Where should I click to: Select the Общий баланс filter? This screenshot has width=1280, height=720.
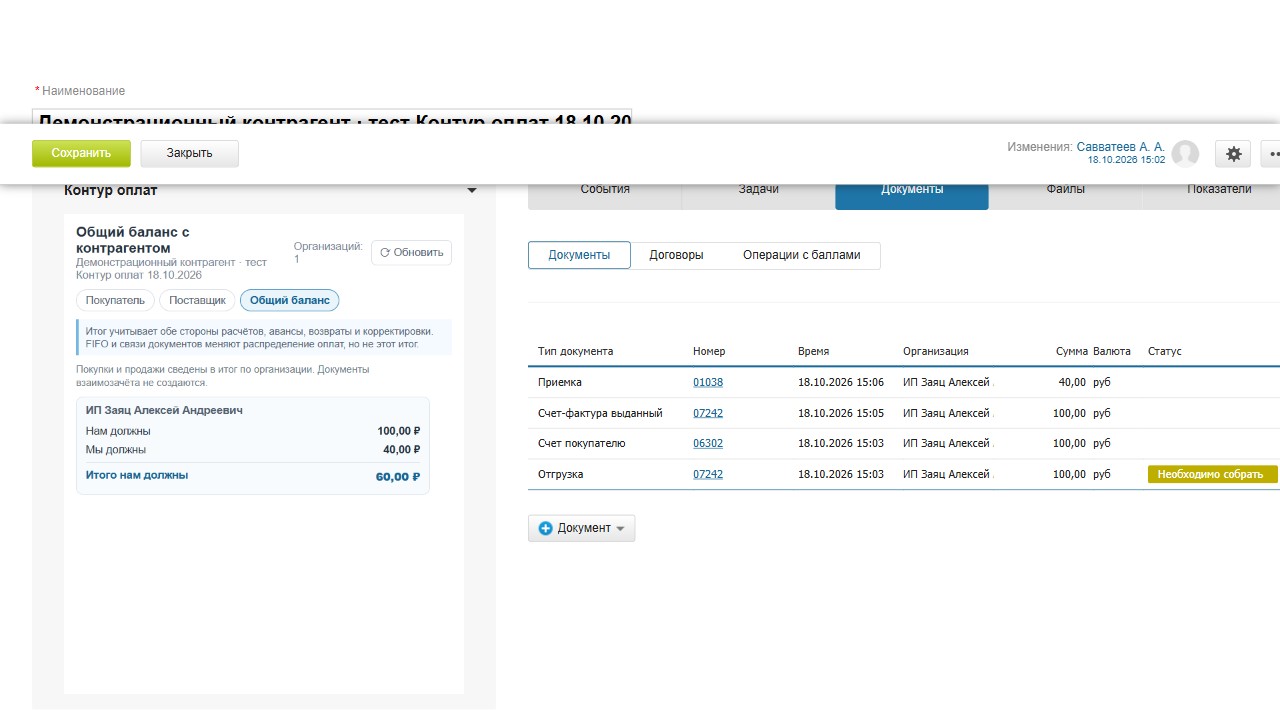[x=289, y=300]
